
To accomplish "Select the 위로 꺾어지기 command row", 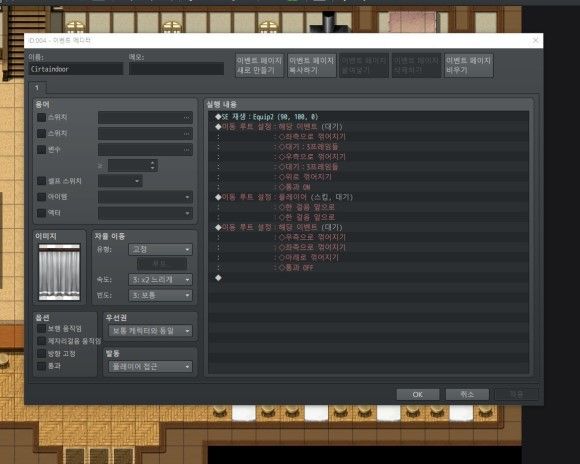I will click(368, 177).
